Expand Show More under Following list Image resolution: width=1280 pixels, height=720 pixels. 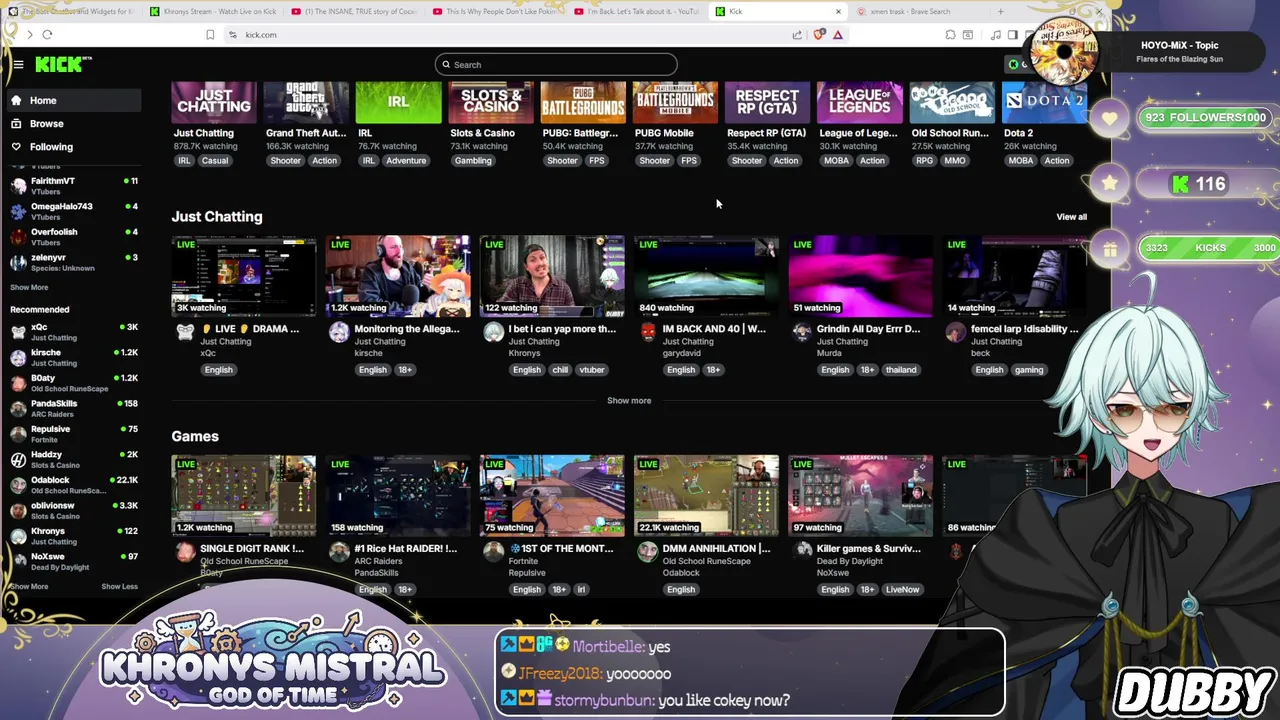click(29, 287)
